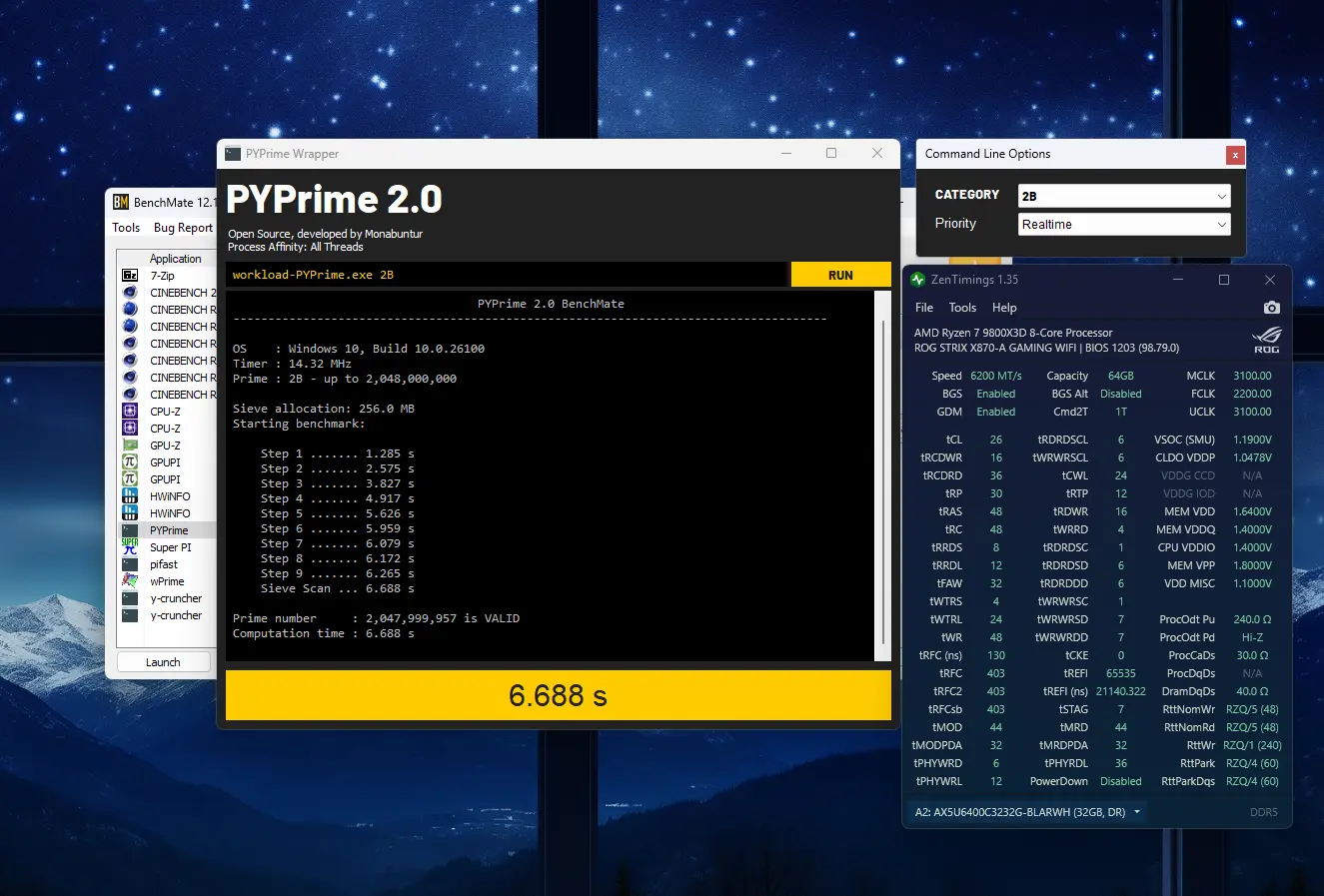Click the yellow 6.688 s result bar
The image size is (1324, 896).
[558, 695]
